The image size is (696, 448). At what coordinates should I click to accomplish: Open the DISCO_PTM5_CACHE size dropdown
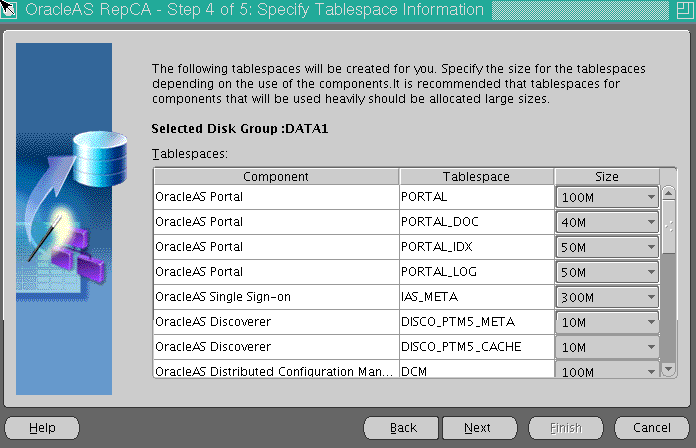pyautogui.click(x=607, y=347)
